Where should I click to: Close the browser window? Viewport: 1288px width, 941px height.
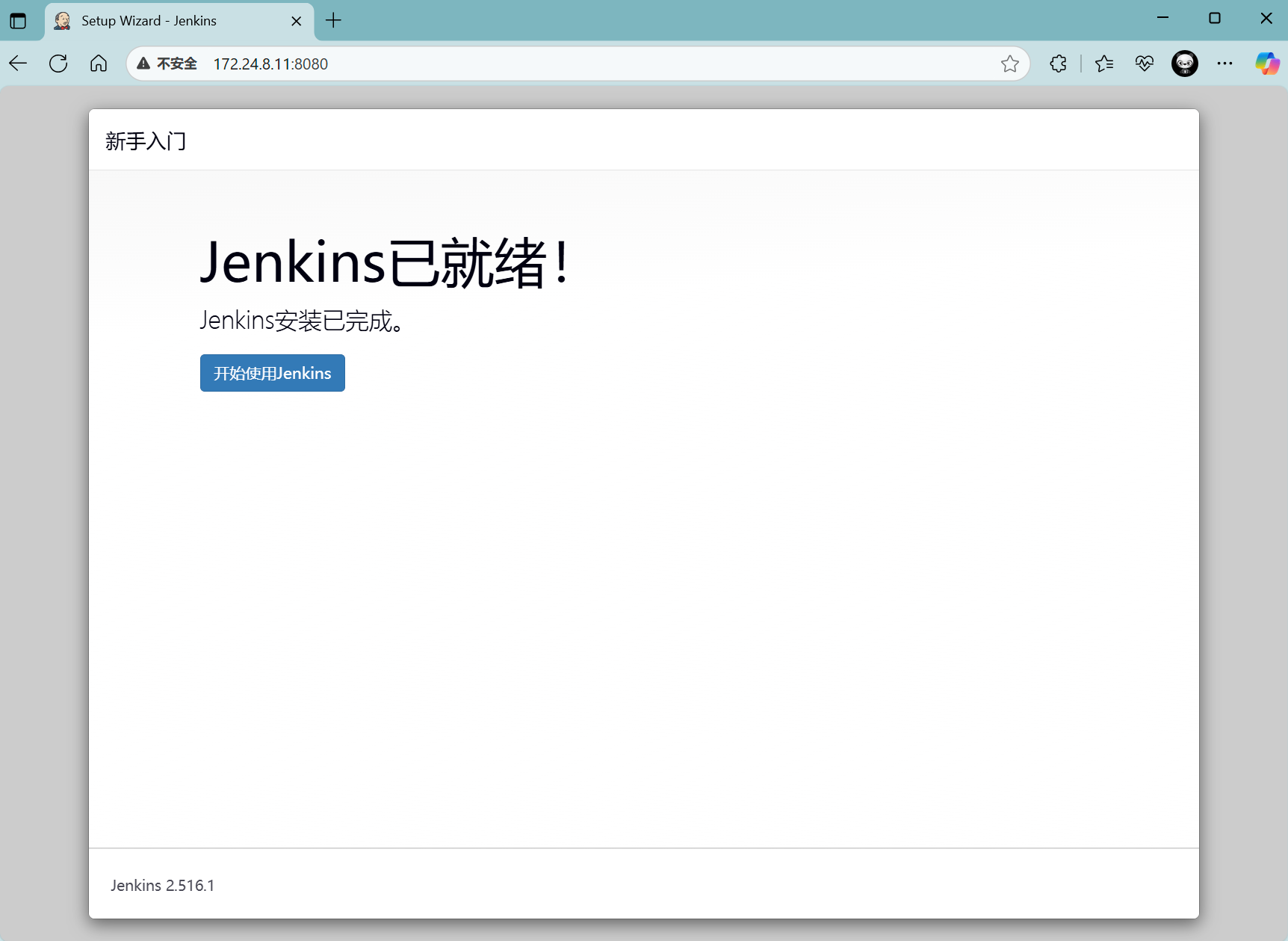point(1266,18)
